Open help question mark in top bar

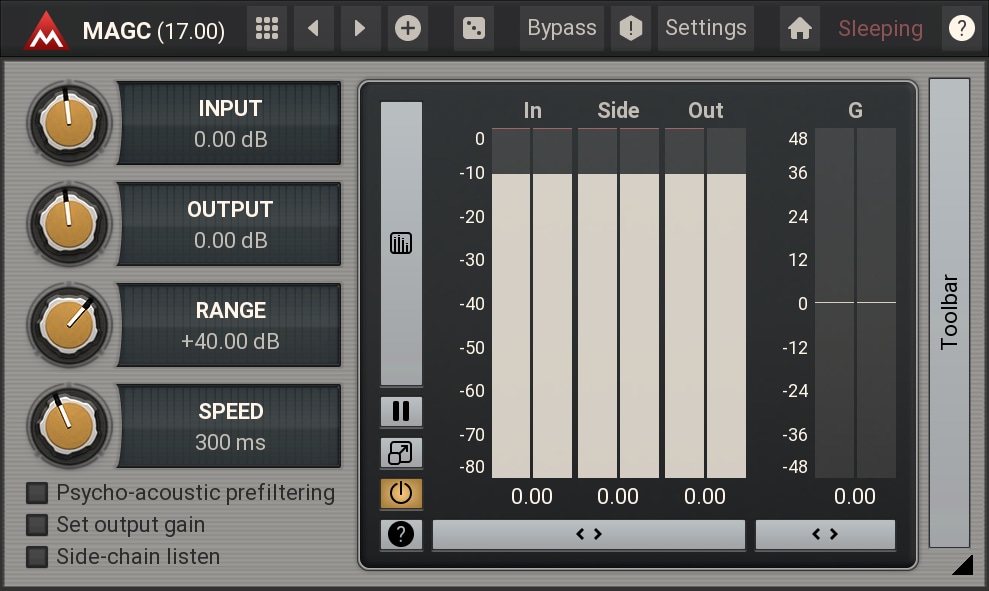(x=961, y=28)
